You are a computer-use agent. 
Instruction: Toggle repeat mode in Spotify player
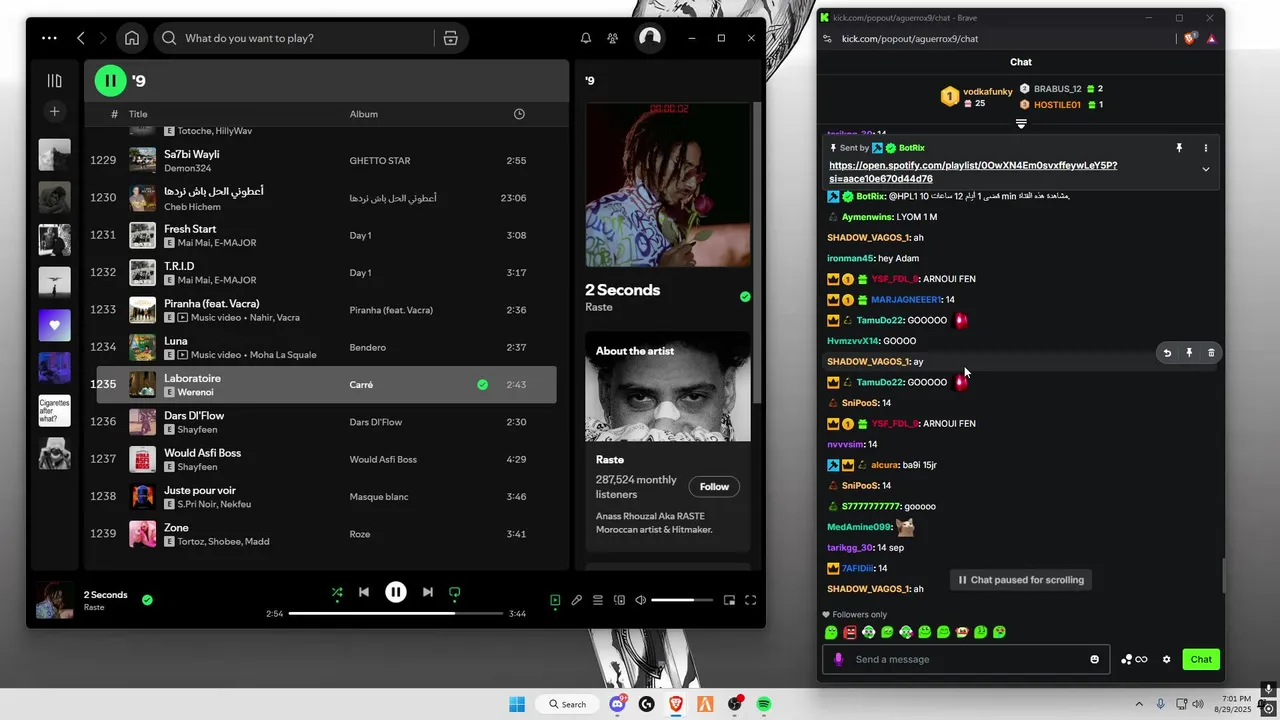point(455,592)
